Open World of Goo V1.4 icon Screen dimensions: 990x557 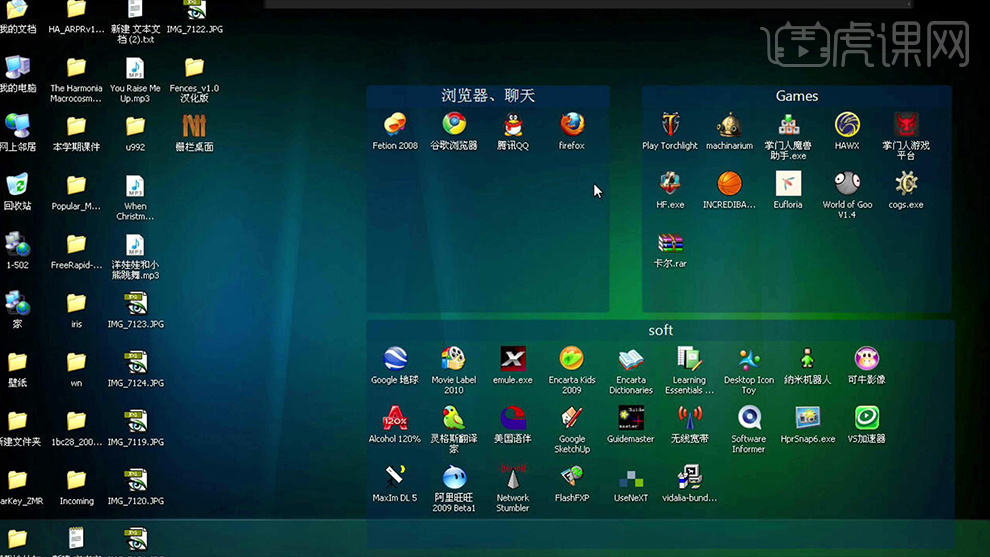point(847,184)
